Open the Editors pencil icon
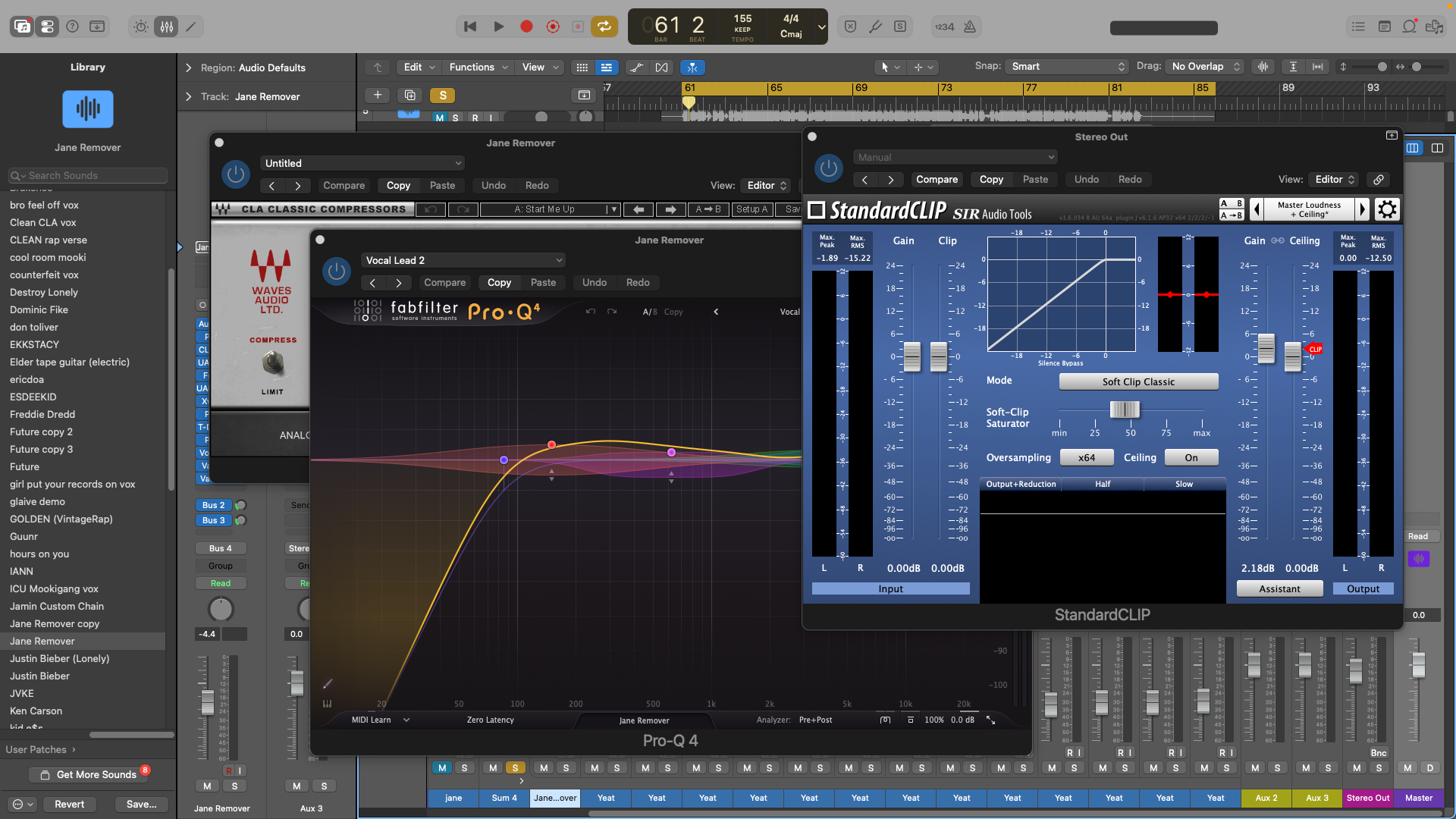1456x819 pixels. tap(191, 27)
